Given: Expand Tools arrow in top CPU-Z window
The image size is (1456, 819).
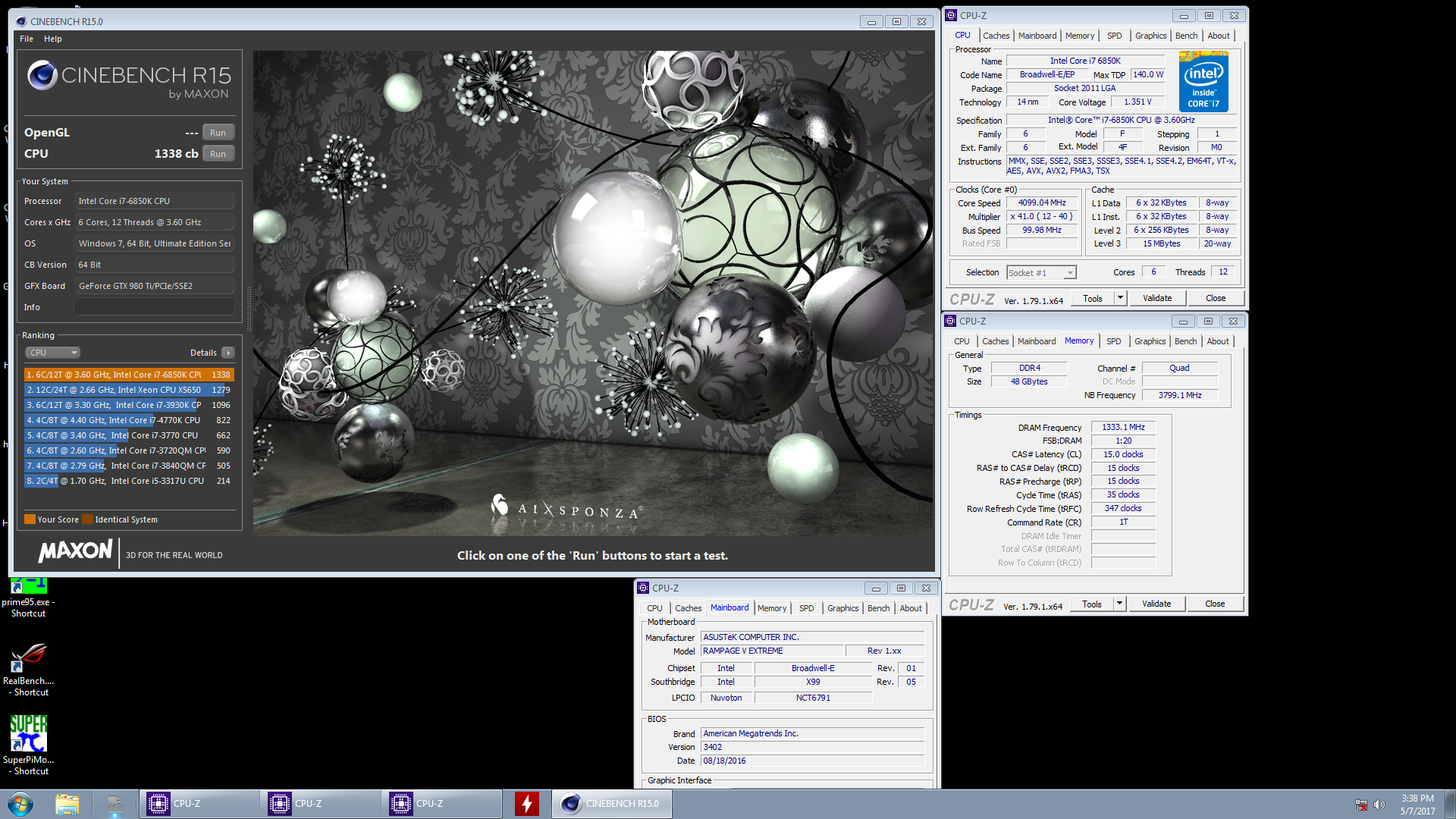Looking at the screenshot, I should coord(1120,298).
